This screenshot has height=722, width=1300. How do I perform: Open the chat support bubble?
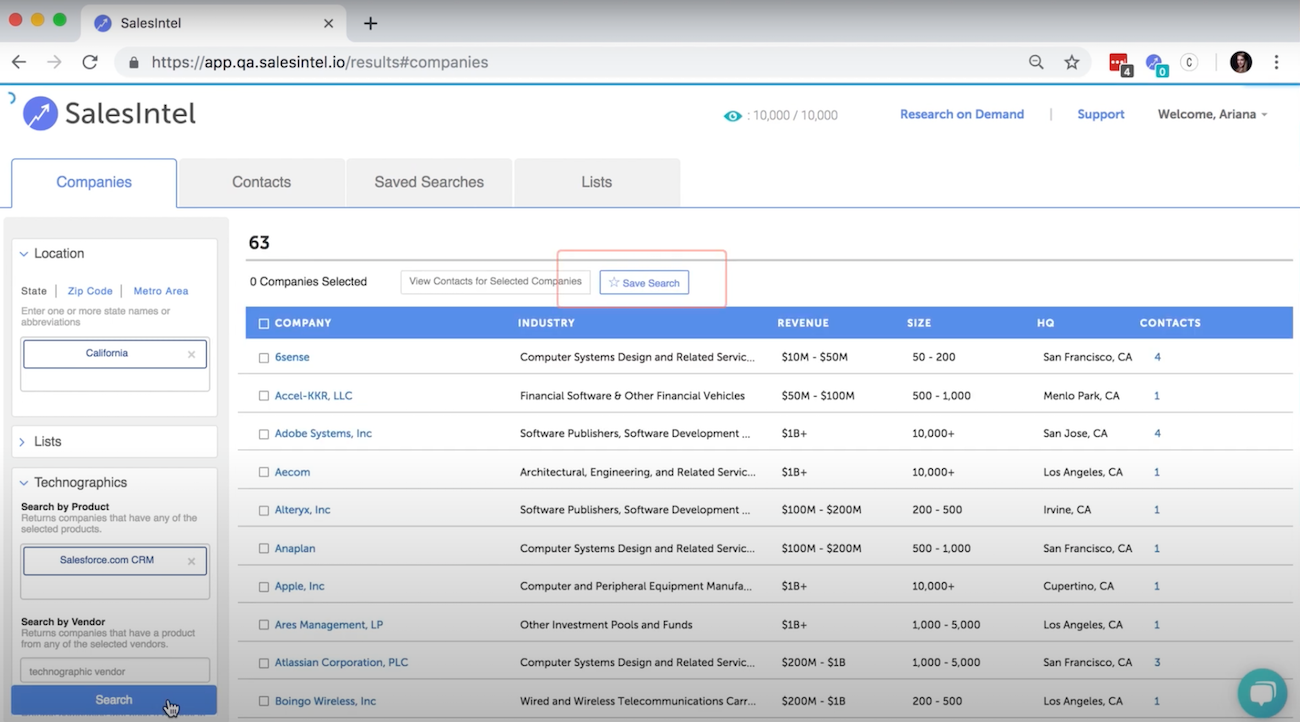click(1262, 693)
